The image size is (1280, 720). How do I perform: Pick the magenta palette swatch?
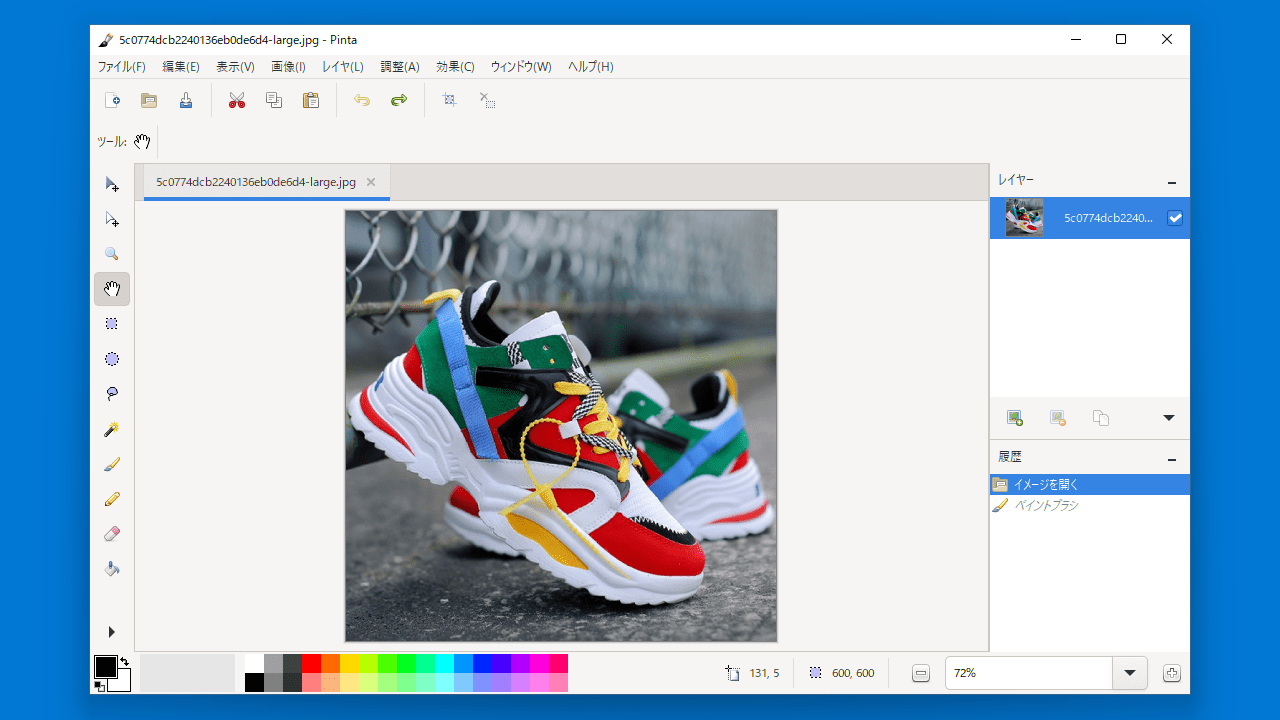(539, 663)
